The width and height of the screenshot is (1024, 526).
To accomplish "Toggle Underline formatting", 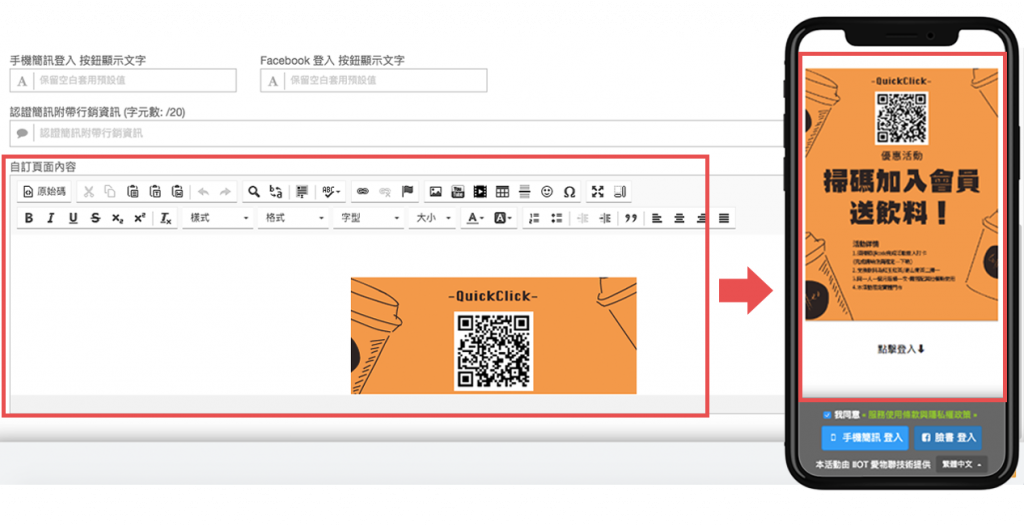I will point(73,218).
